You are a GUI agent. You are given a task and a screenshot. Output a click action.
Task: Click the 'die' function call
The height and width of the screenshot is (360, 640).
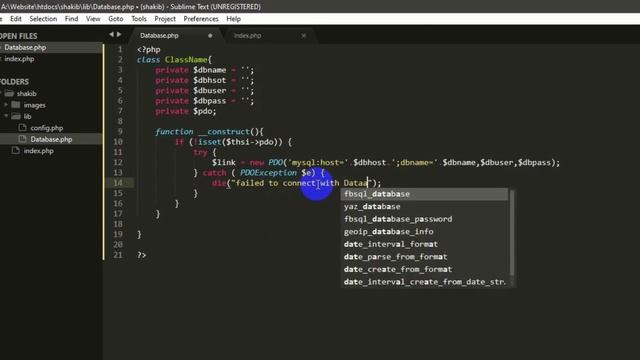(219, 183)
